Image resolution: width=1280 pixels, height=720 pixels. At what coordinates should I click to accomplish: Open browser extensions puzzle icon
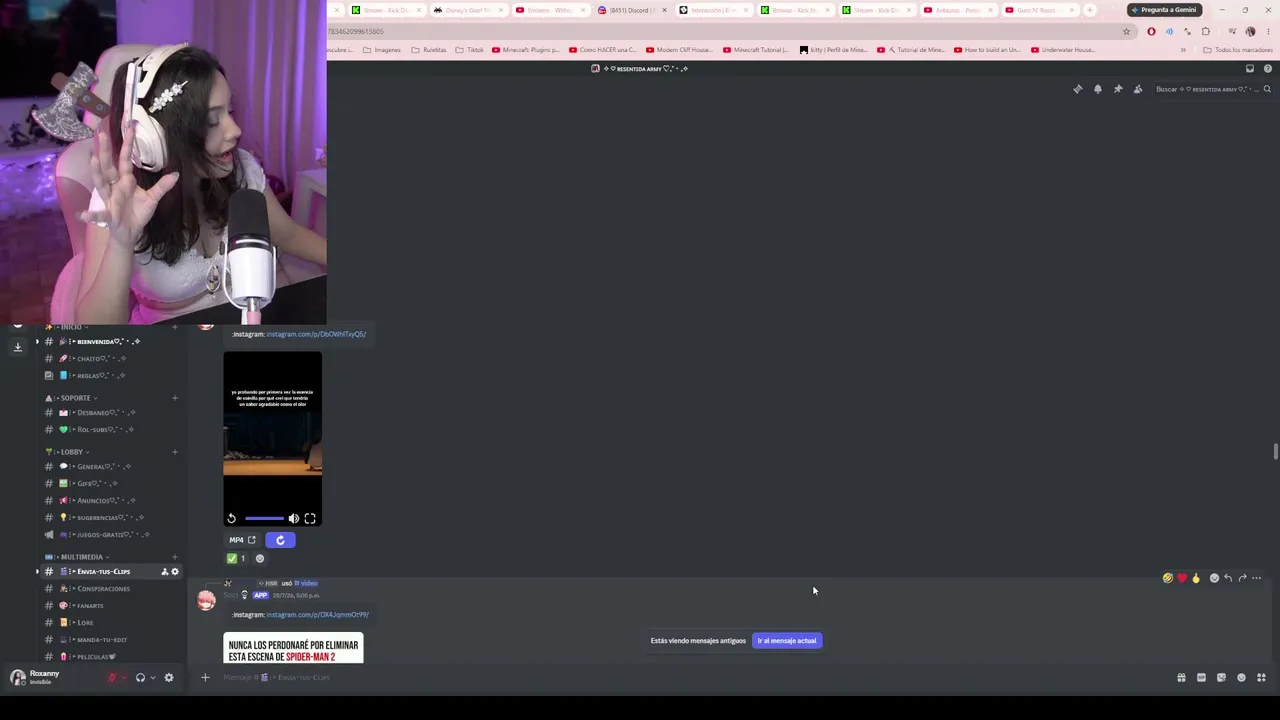coord(1205,32)
